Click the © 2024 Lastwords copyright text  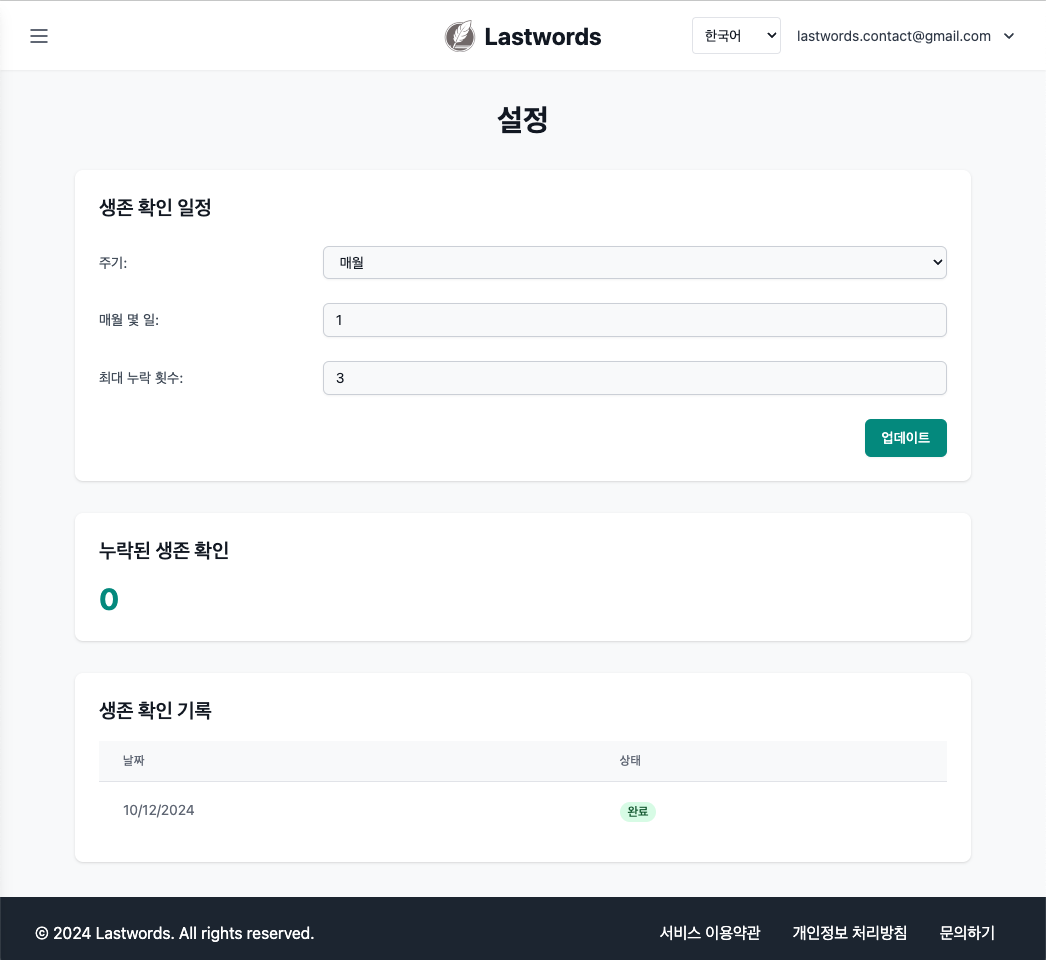click(174, 933)
